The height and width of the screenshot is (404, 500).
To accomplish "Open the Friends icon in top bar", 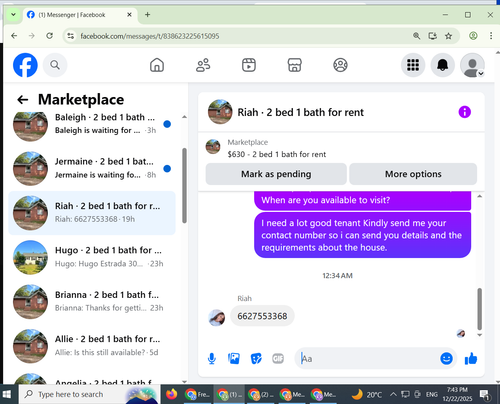I will pos(203,65).
